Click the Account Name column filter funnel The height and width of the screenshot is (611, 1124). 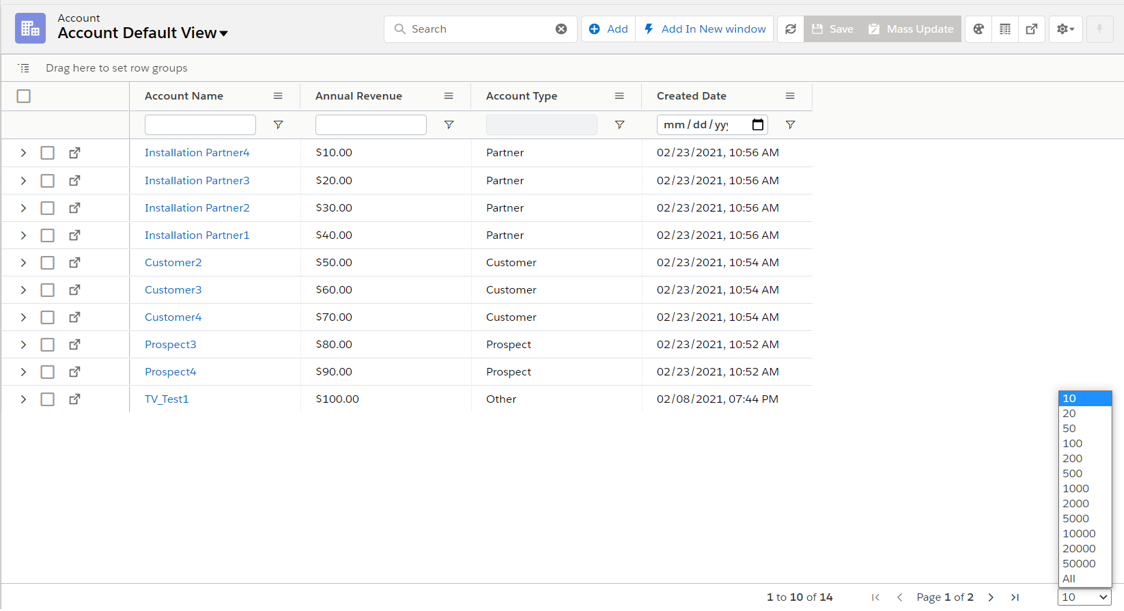click(x=278, y=125)
